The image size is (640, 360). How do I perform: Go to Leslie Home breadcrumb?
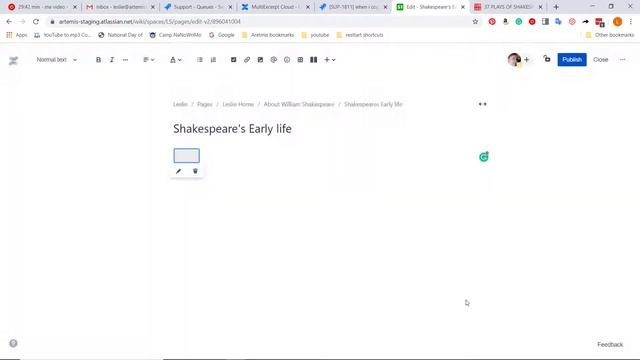[238, 104]
